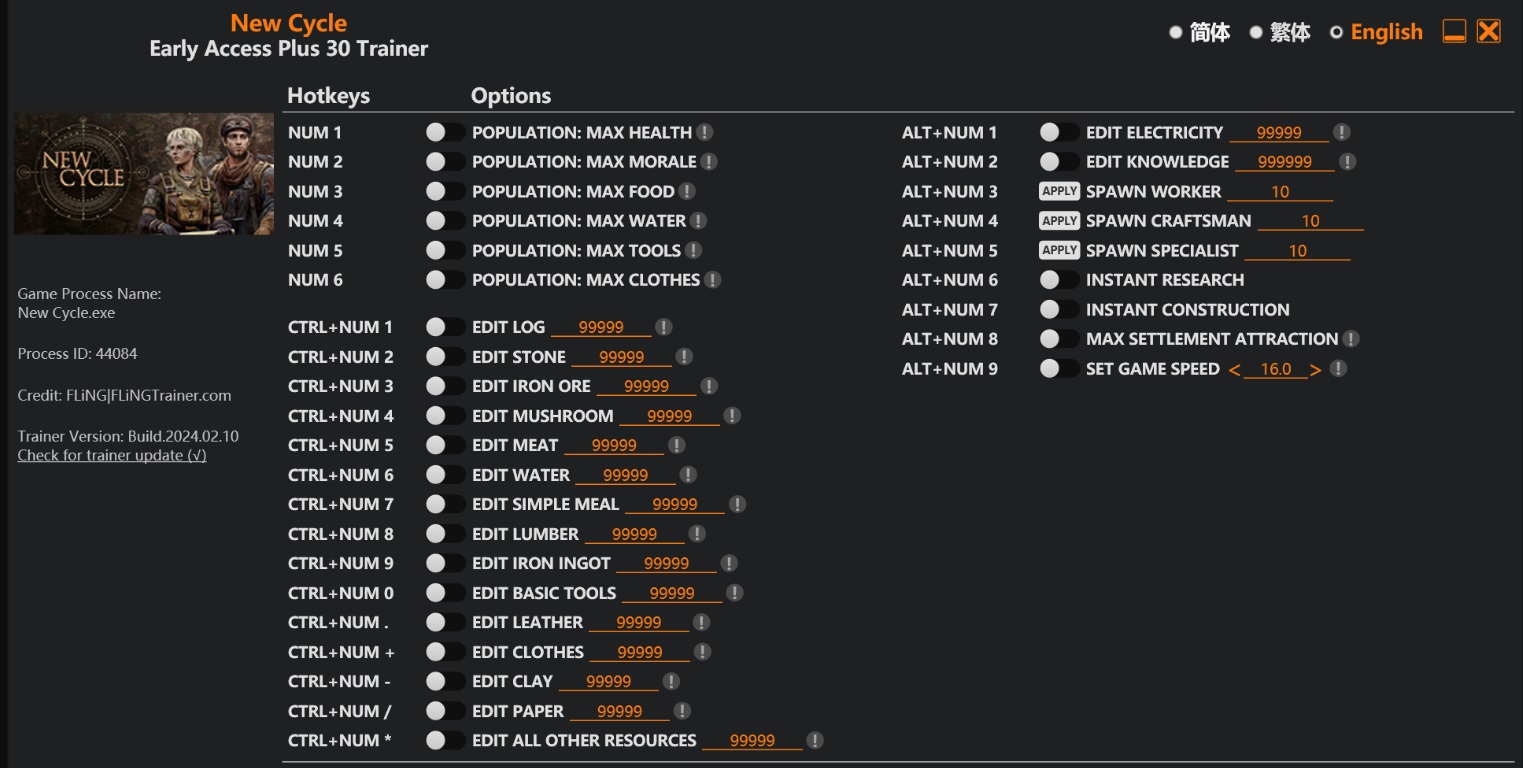Select the English language radio button
Viewport: 1523px width, 768px height.
click(x=1336, y=33)
